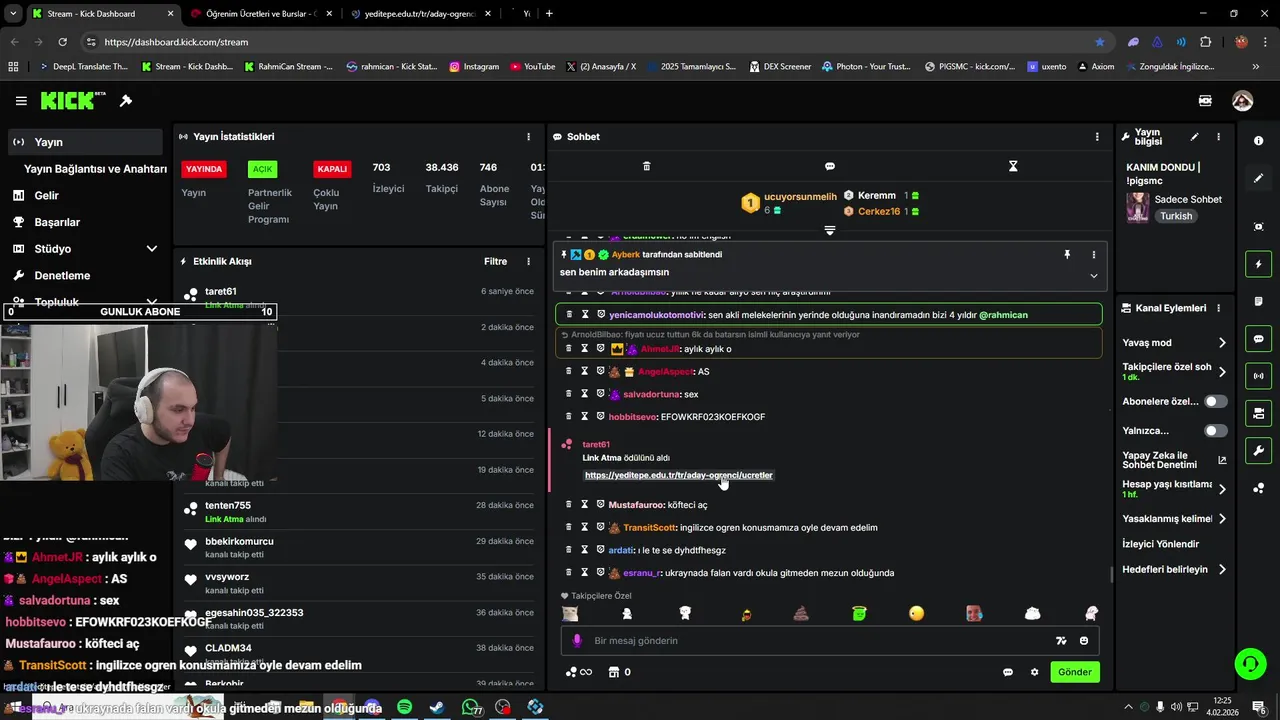
Task: Timeout salvadortuna using the hourglass icon
Action: [x=585, y=394]
